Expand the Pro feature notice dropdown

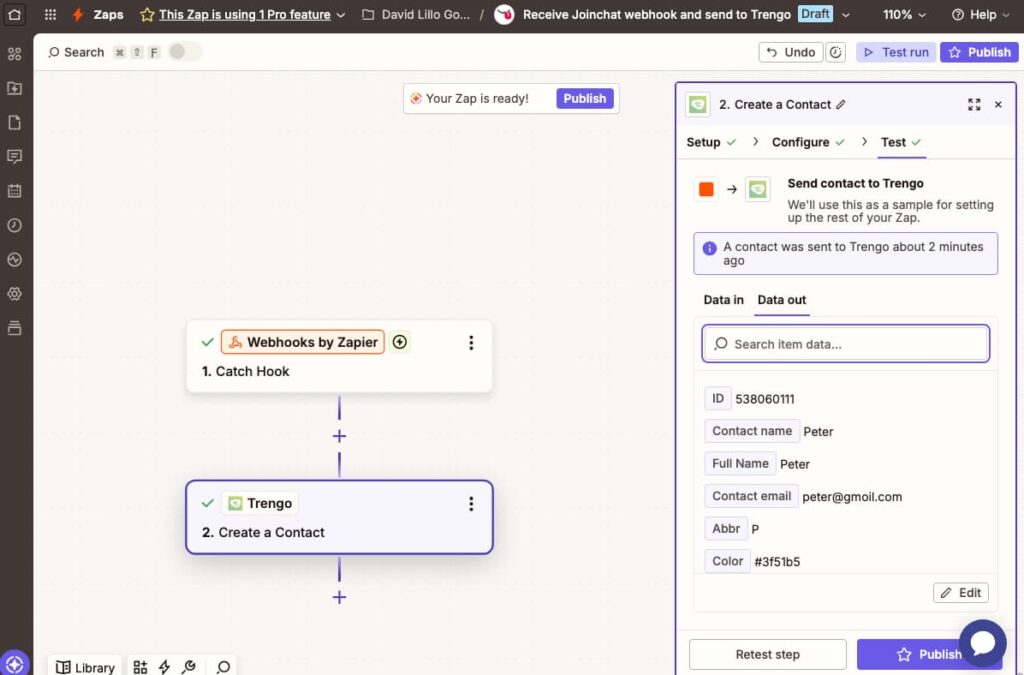coord(340,15)
